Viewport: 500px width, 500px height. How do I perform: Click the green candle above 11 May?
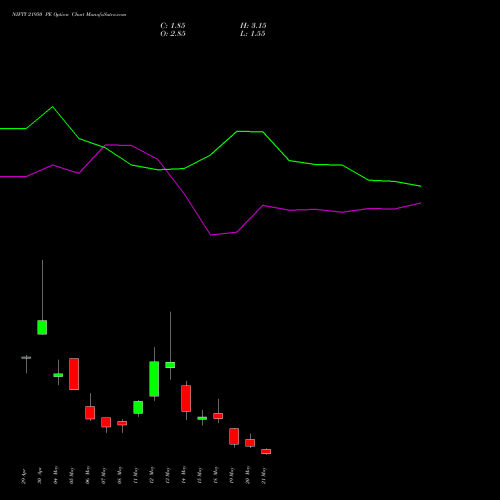tap(138, 407)
